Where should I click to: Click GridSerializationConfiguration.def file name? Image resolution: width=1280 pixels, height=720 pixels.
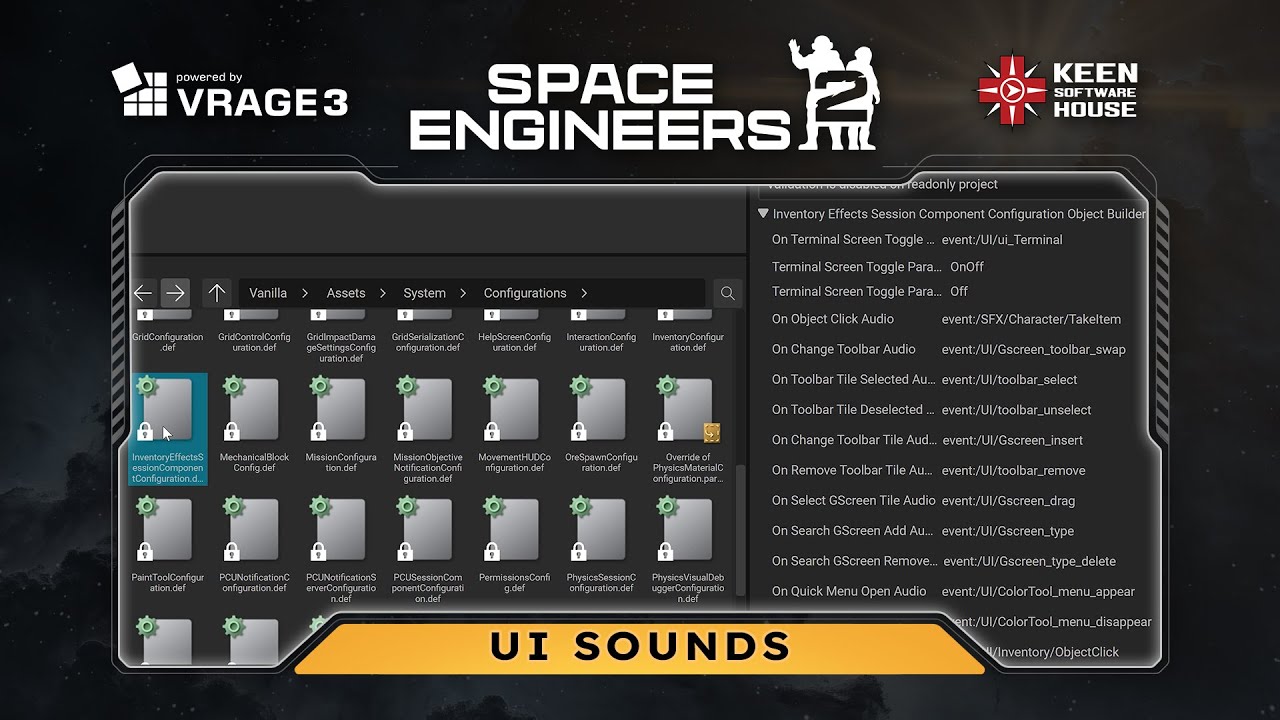coord(427,342)
